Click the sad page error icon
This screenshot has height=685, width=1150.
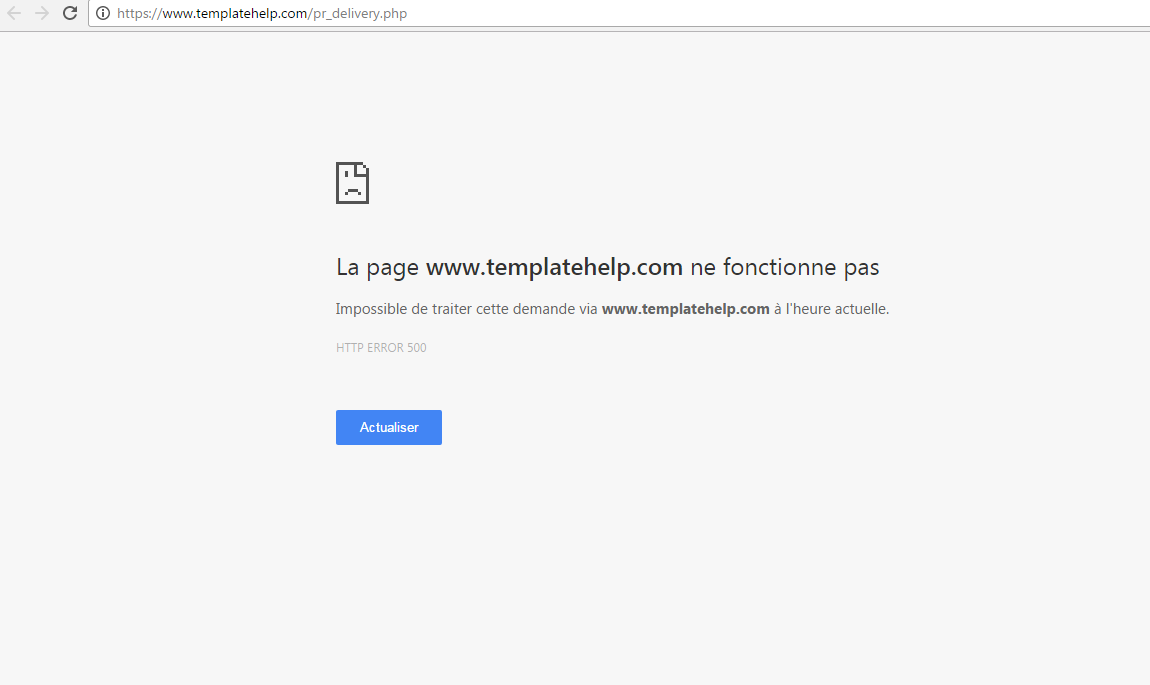point(352,183)
